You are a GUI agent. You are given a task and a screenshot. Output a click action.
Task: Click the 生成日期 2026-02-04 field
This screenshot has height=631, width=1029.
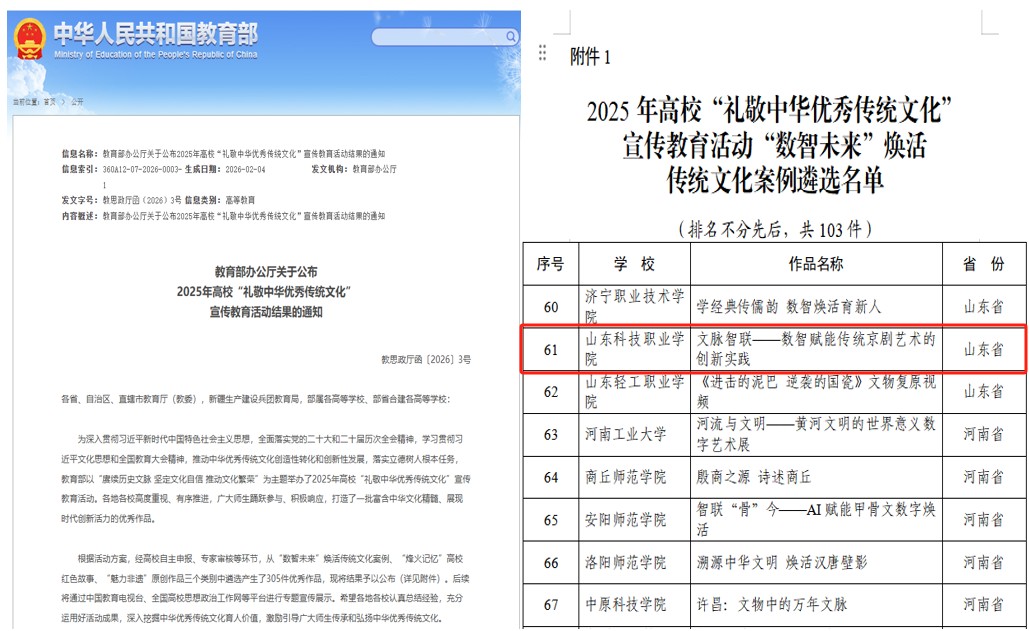click(226, 170)
